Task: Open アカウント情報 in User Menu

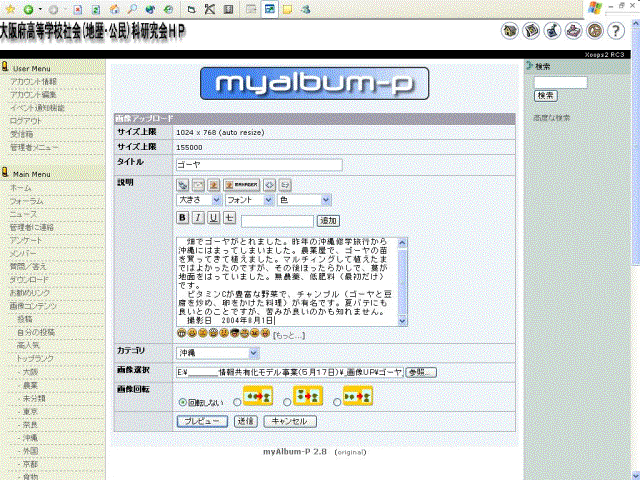Action: 33,82
